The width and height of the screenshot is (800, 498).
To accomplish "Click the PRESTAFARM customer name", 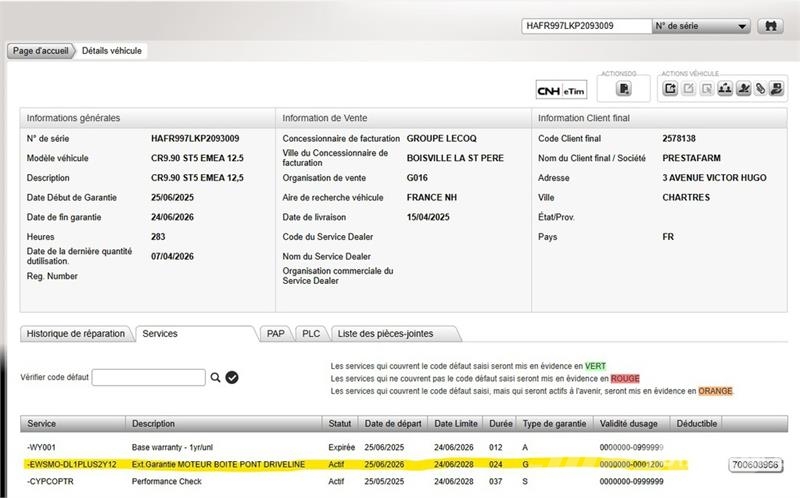I will (691, 158).
